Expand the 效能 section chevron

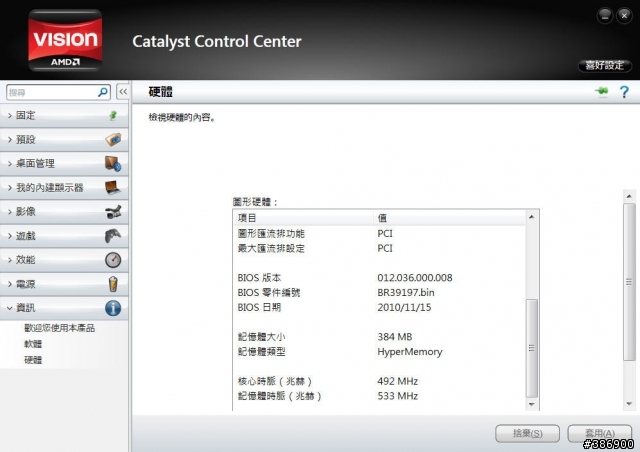tap(10, 260)
